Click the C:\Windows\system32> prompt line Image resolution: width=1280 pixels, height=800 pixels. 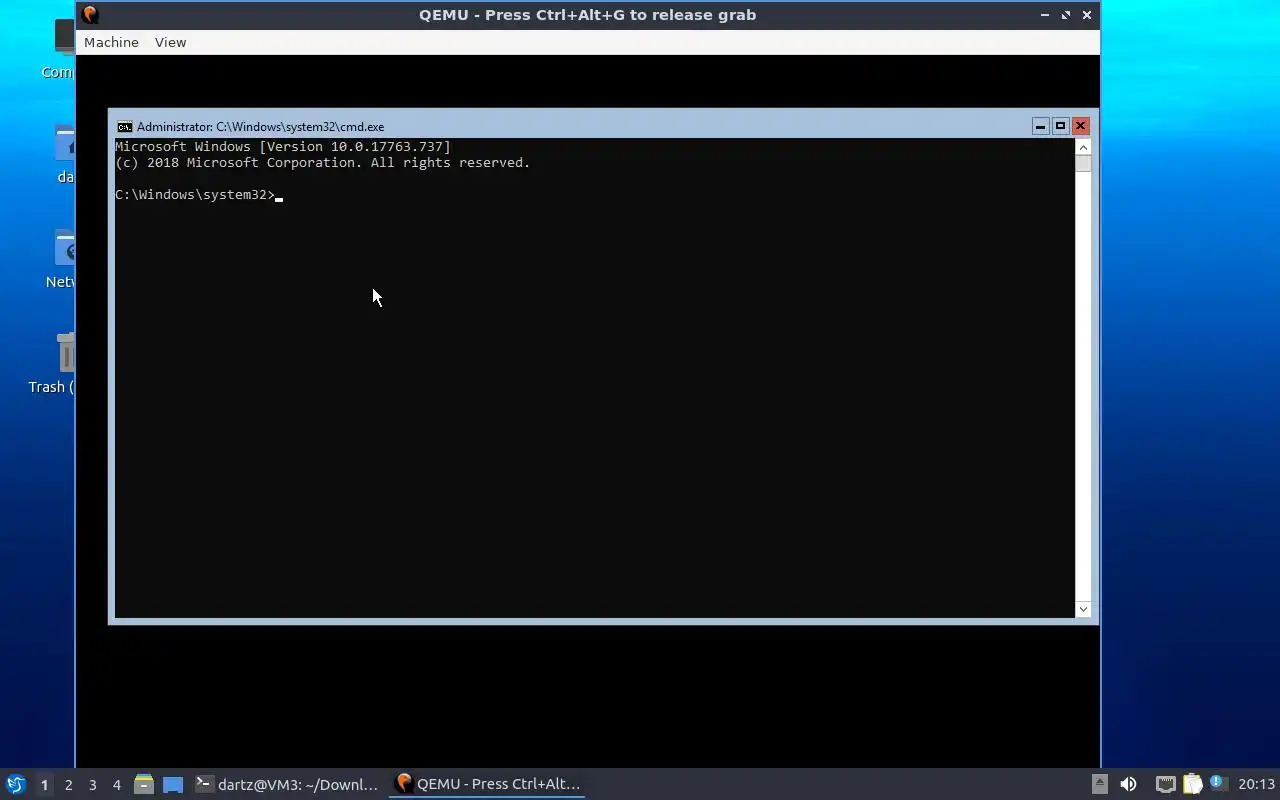coord(195,194)
